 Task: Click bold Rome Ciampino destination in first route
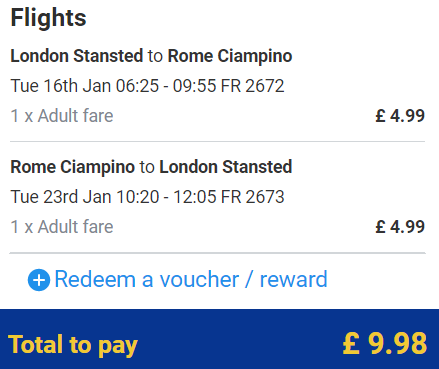point(230,56)
